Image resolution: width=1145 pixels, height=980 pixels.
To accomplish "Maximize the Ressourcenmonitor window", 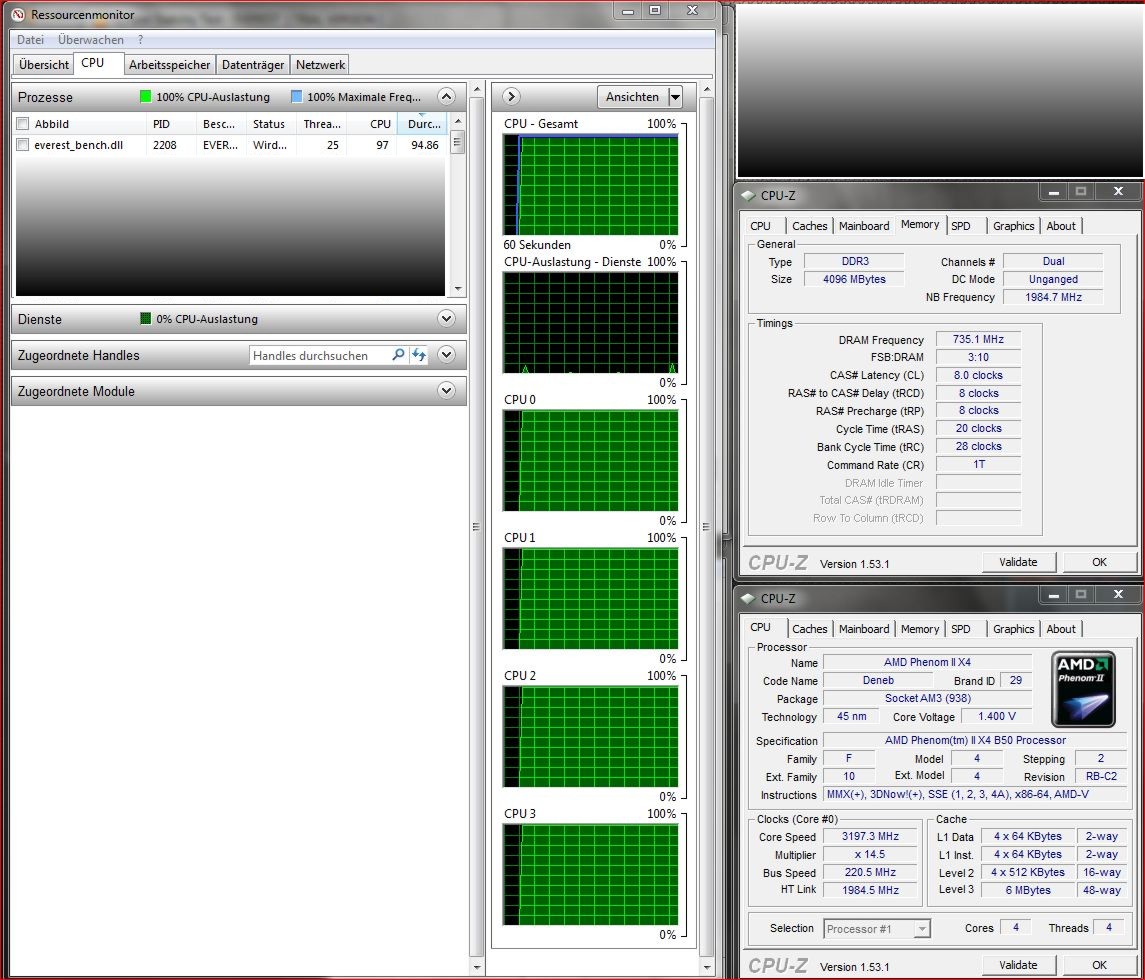I will [655, 10].
